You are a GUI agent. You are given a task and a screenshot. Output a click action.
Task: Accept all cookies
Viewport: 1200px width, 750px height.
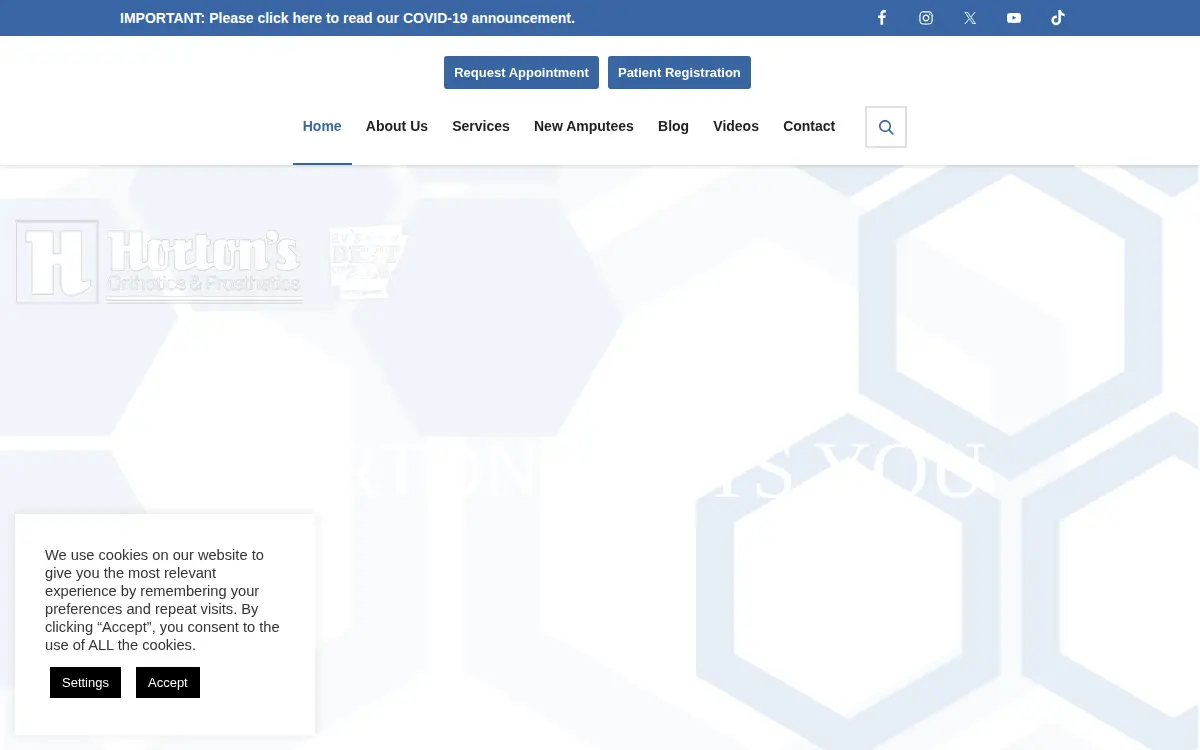(168, 682)
